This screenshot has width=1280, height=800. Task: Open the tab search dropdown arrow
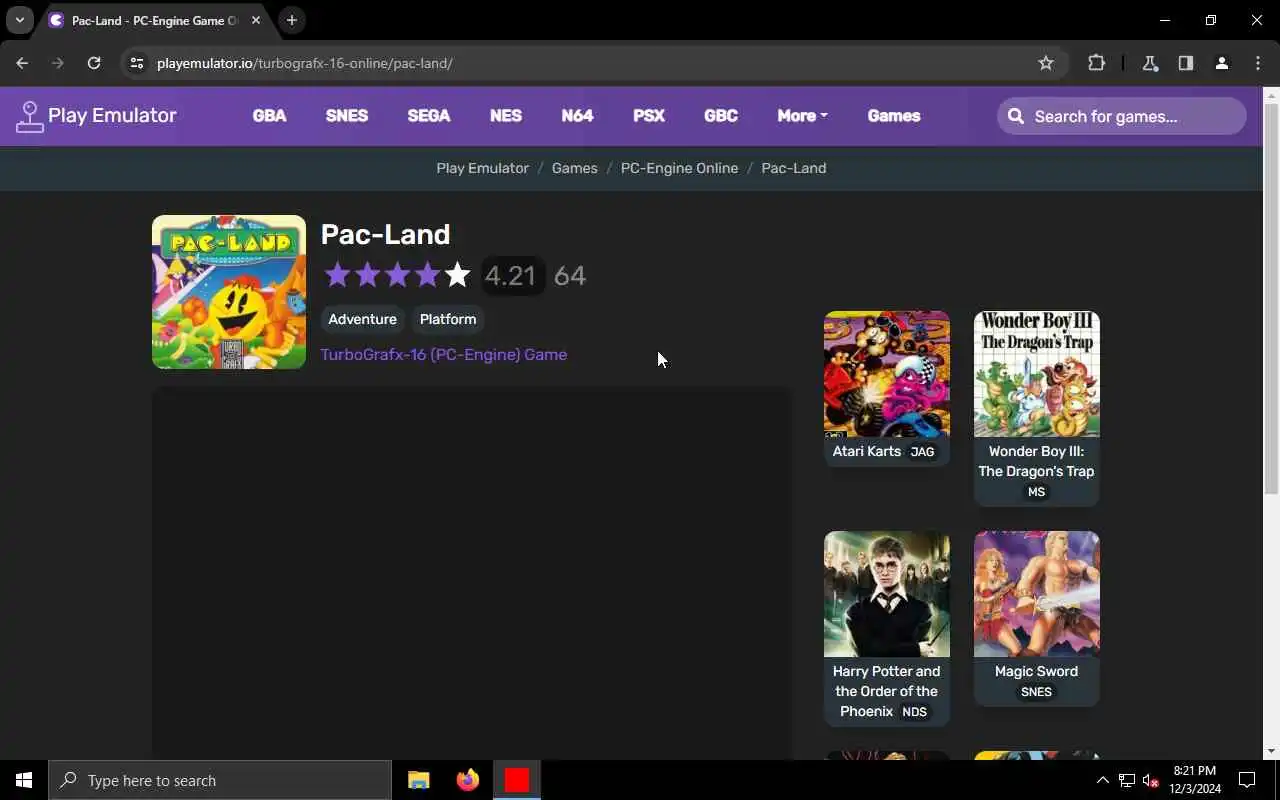tap(19, 20)
